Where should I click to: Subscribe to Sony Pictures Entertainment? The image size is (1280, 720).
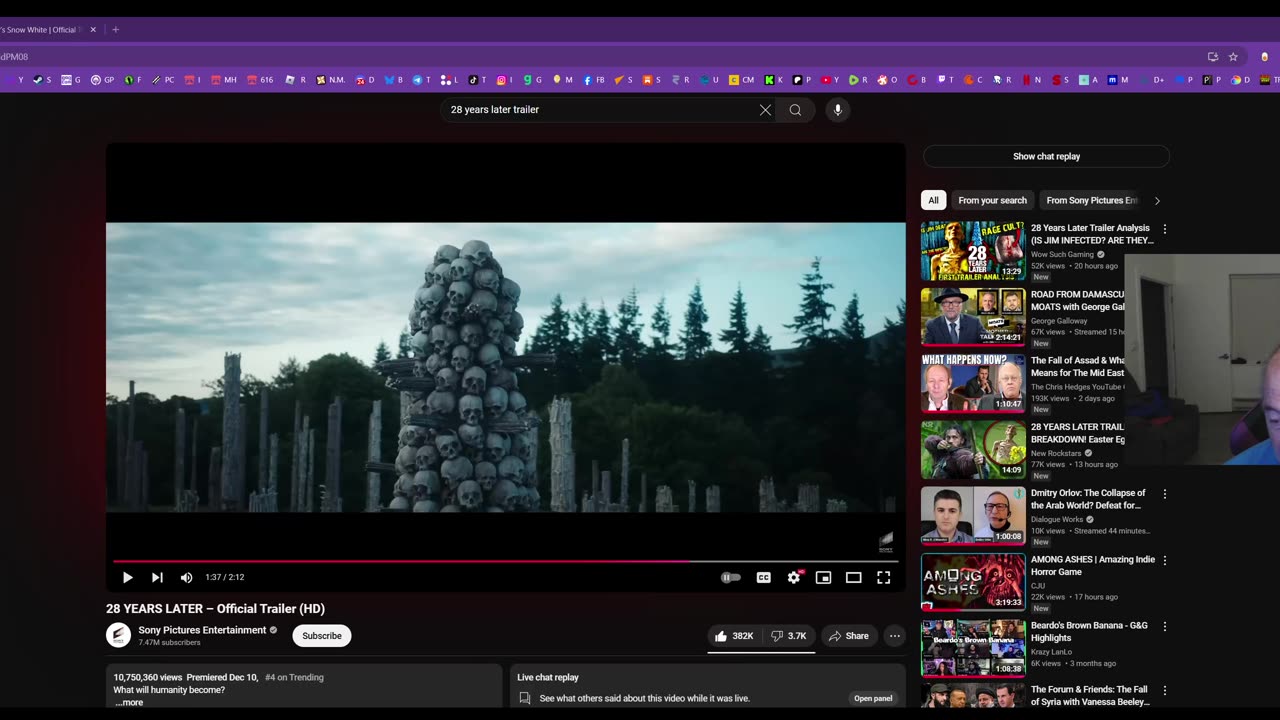322,636
